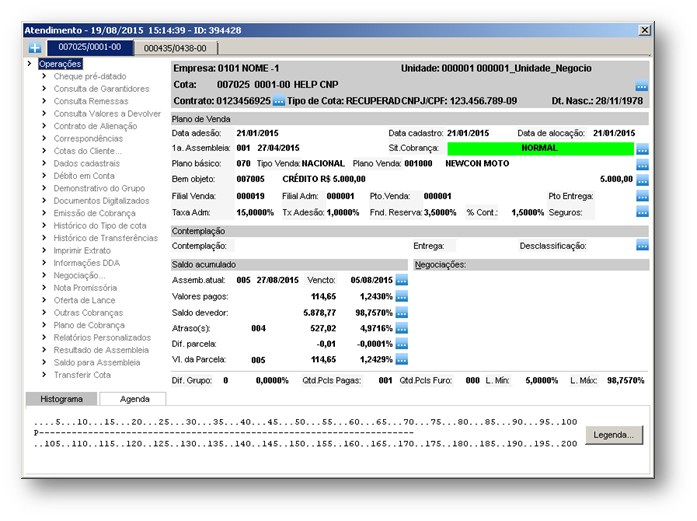Open Demonstrativo do Grupo operation
Viewport: 697px width, 521px height.
(99, 188)
